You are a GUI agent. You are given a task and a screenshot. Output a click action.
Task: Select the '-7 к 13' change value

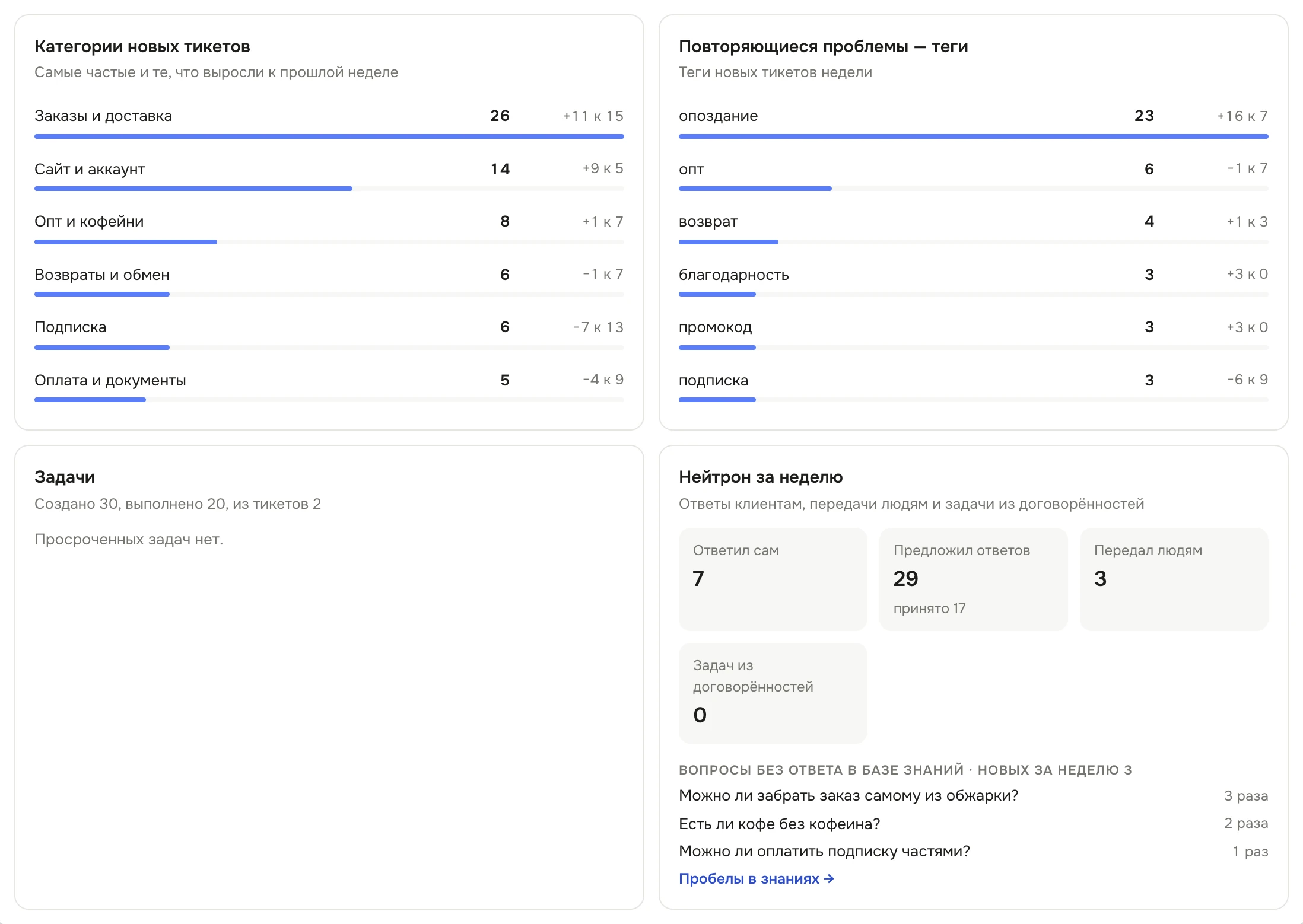coord(598,327)
